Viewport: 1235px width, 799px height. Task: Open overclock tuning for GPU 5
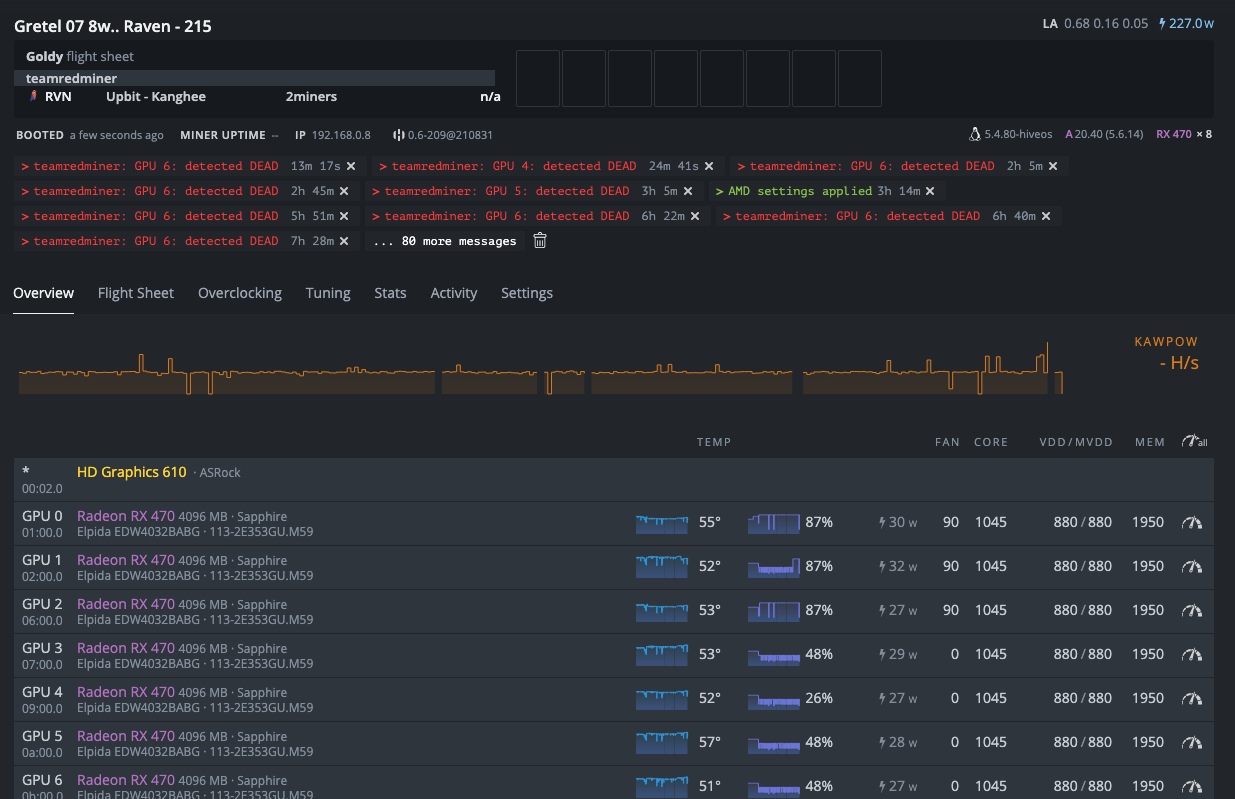1191,742
